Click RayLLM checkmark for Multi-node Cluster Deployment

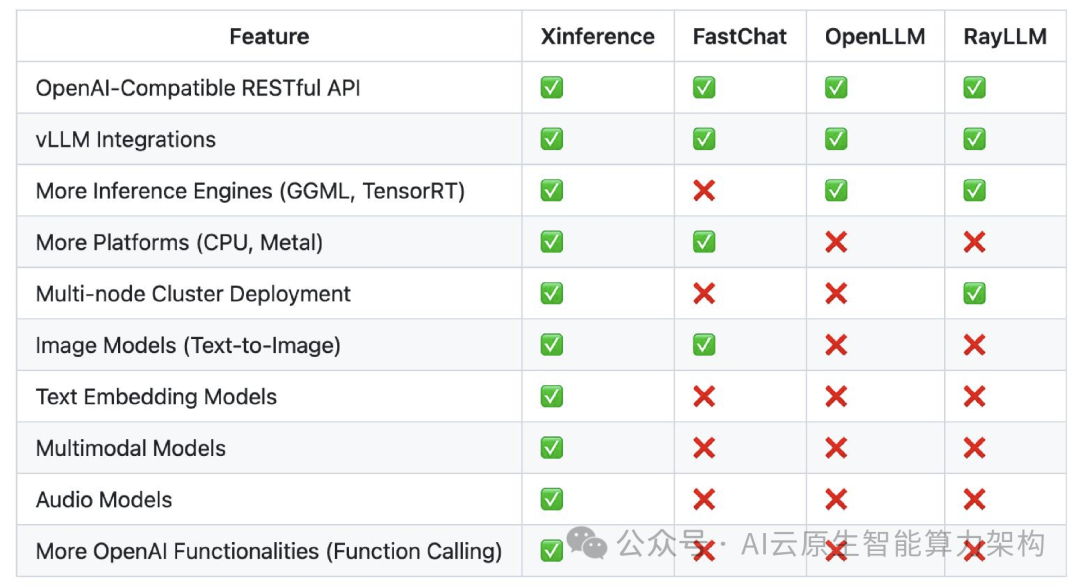[974, 293]
